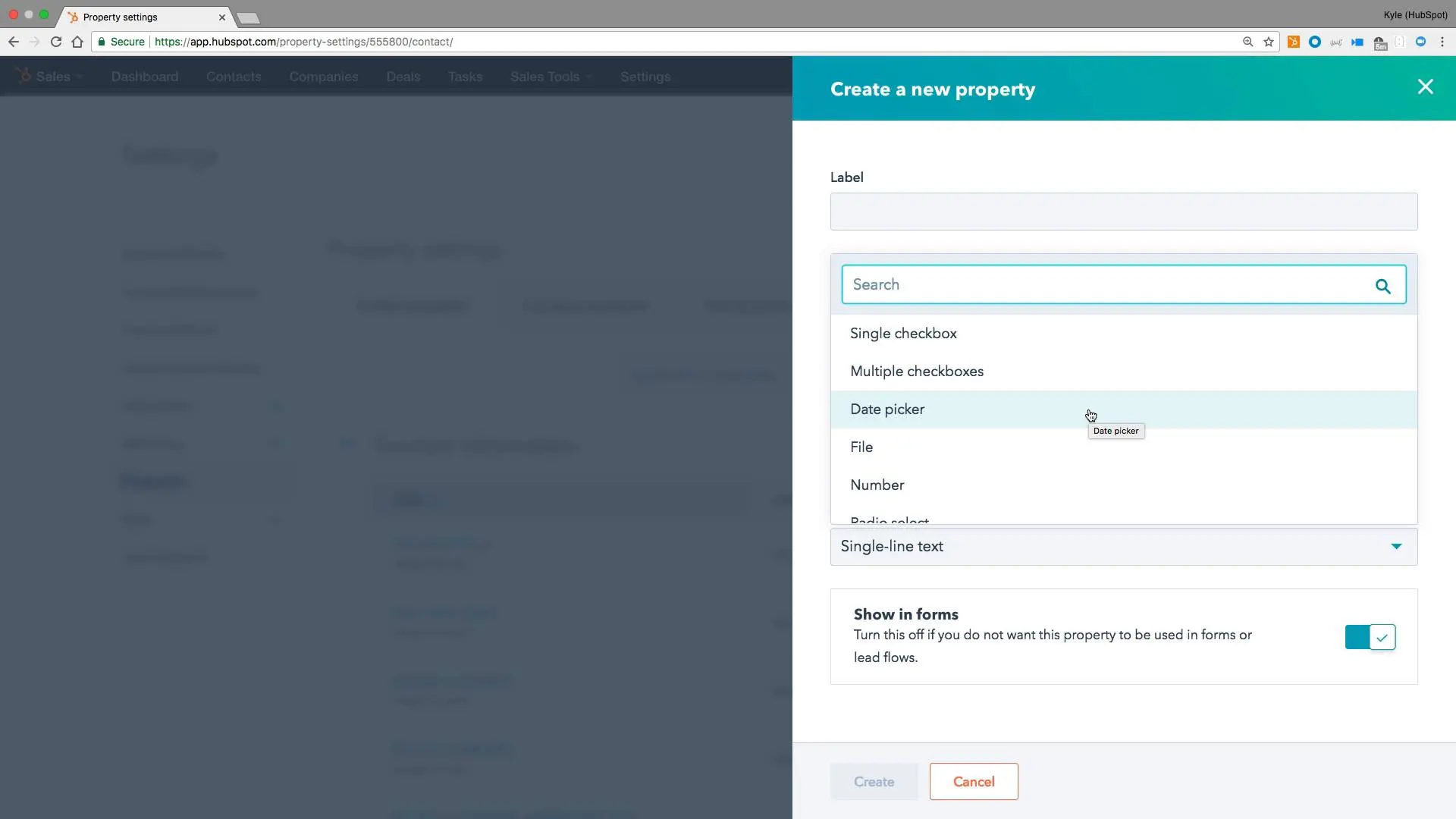
Task: Disable the Show in forms toggle
Action: point(1370,637)
